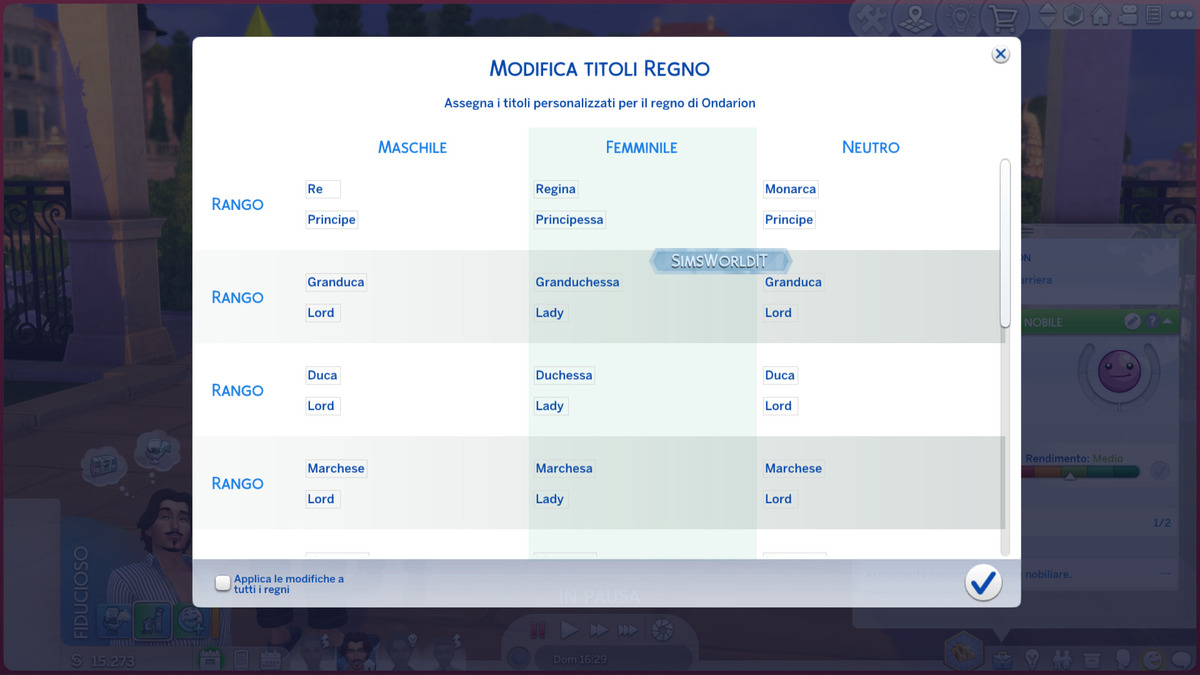Toggle the floor up/down arrows

(x=1048, y=16)
